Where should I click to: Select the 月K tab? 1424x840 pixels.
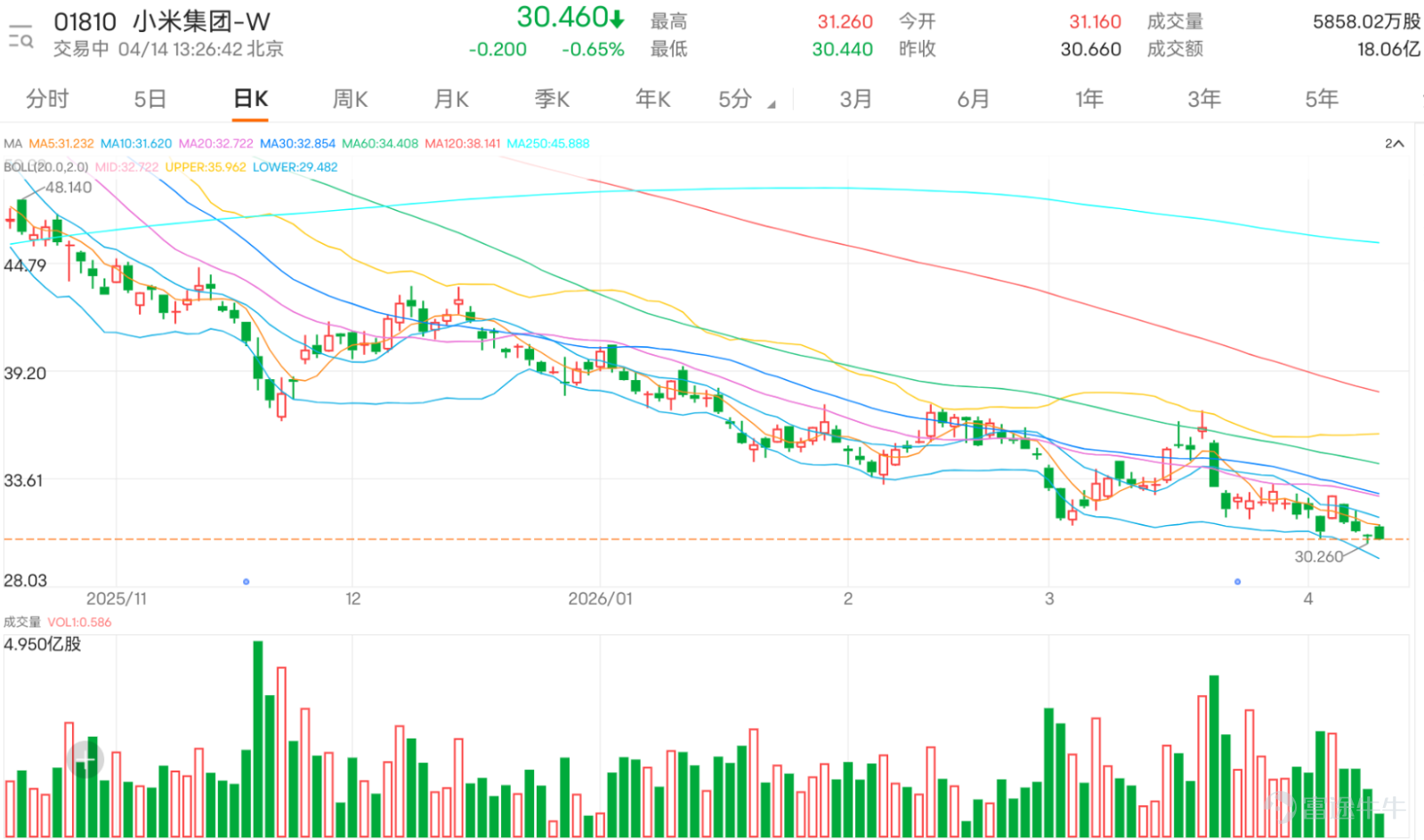click(451, 99)
